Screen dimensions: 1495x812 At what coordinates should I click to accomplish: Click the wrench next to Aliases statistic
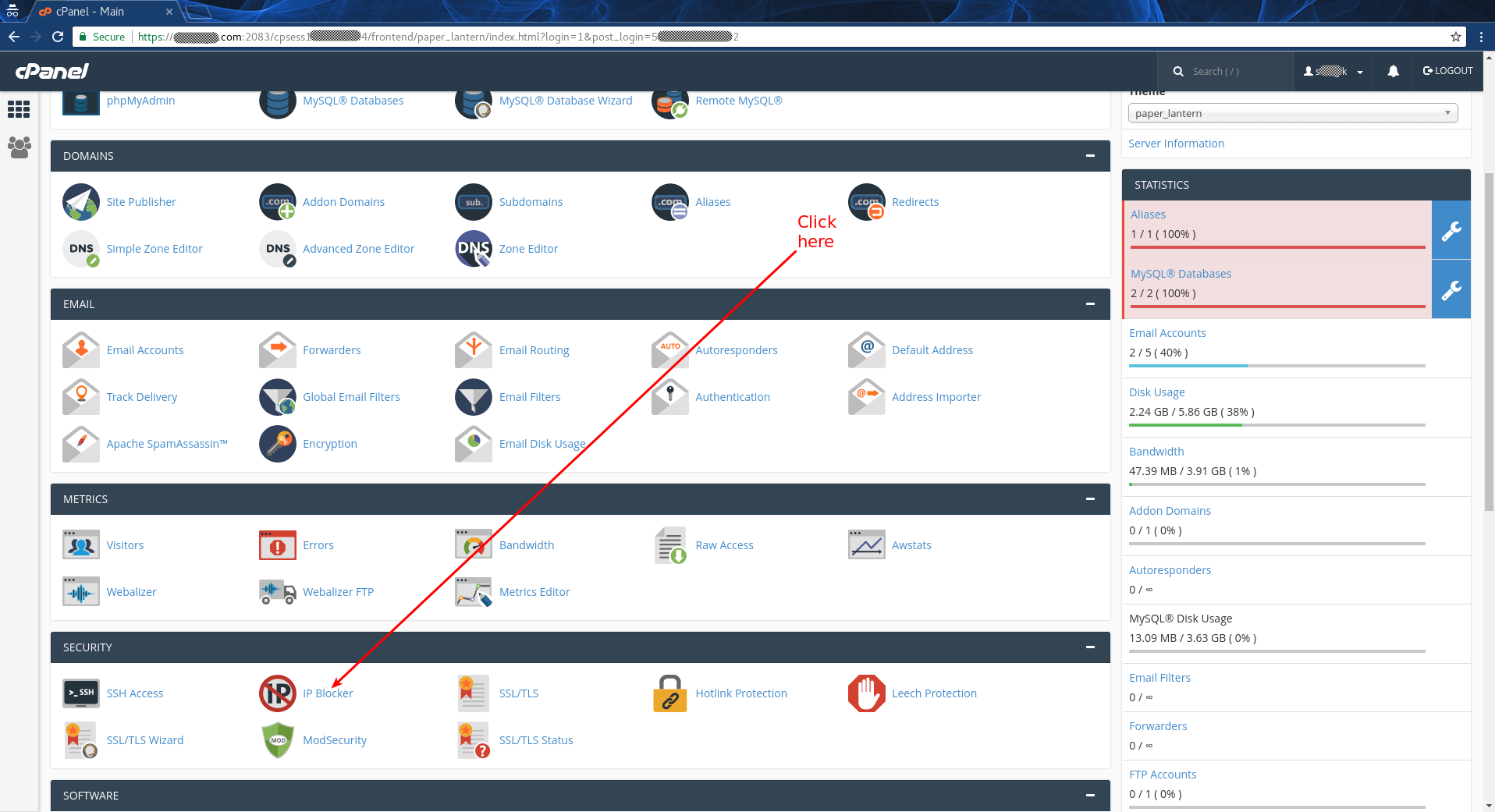[x=1451, y=230]
